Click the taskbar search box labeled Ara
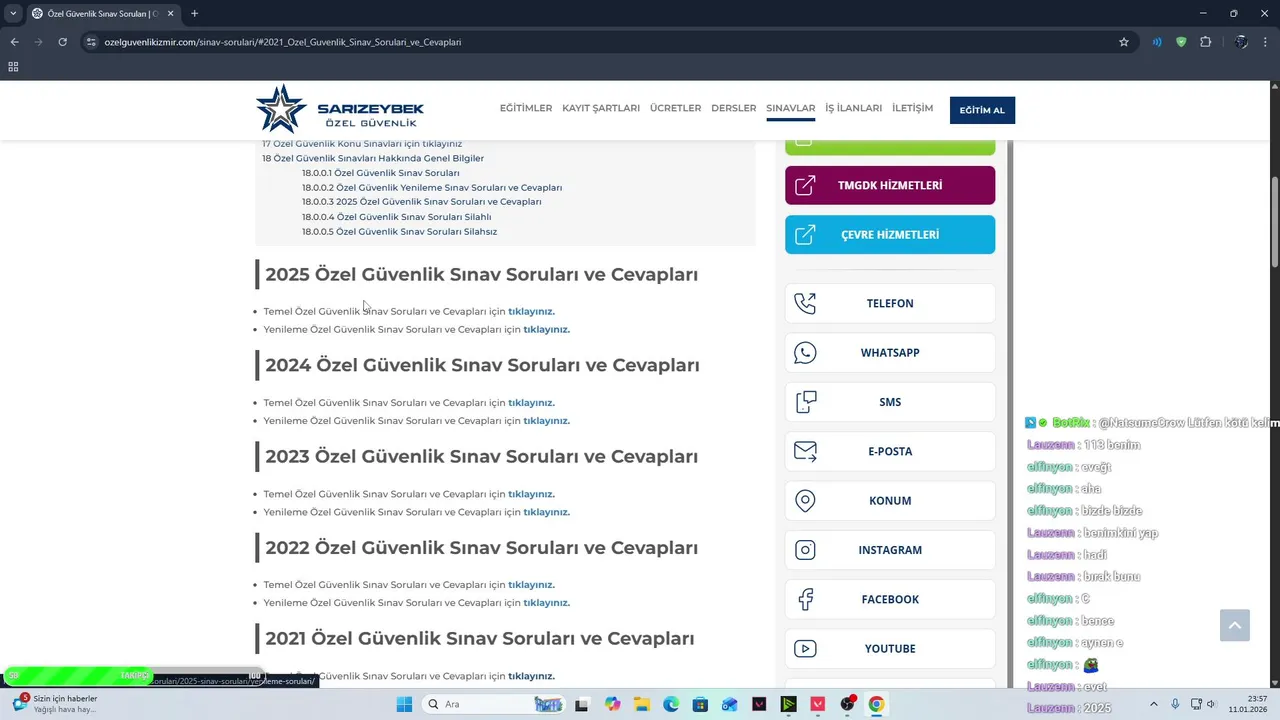The image size is (1280, 720). pyautogui.click(x=495, y=704)
